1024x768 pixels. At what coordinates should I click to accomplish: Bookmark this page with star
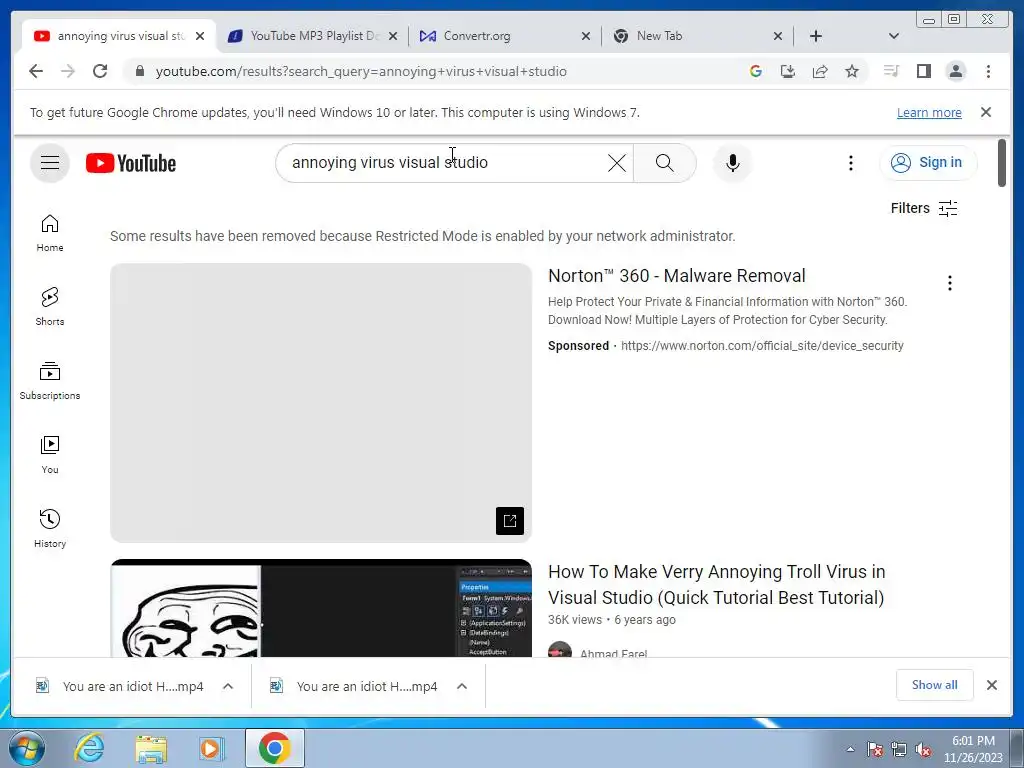(852, 71)
